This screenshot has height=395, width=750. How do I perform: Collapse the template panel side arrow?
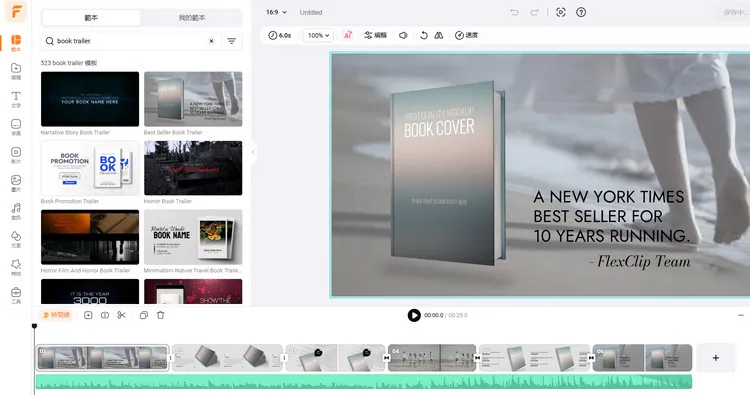click(253, 153)
